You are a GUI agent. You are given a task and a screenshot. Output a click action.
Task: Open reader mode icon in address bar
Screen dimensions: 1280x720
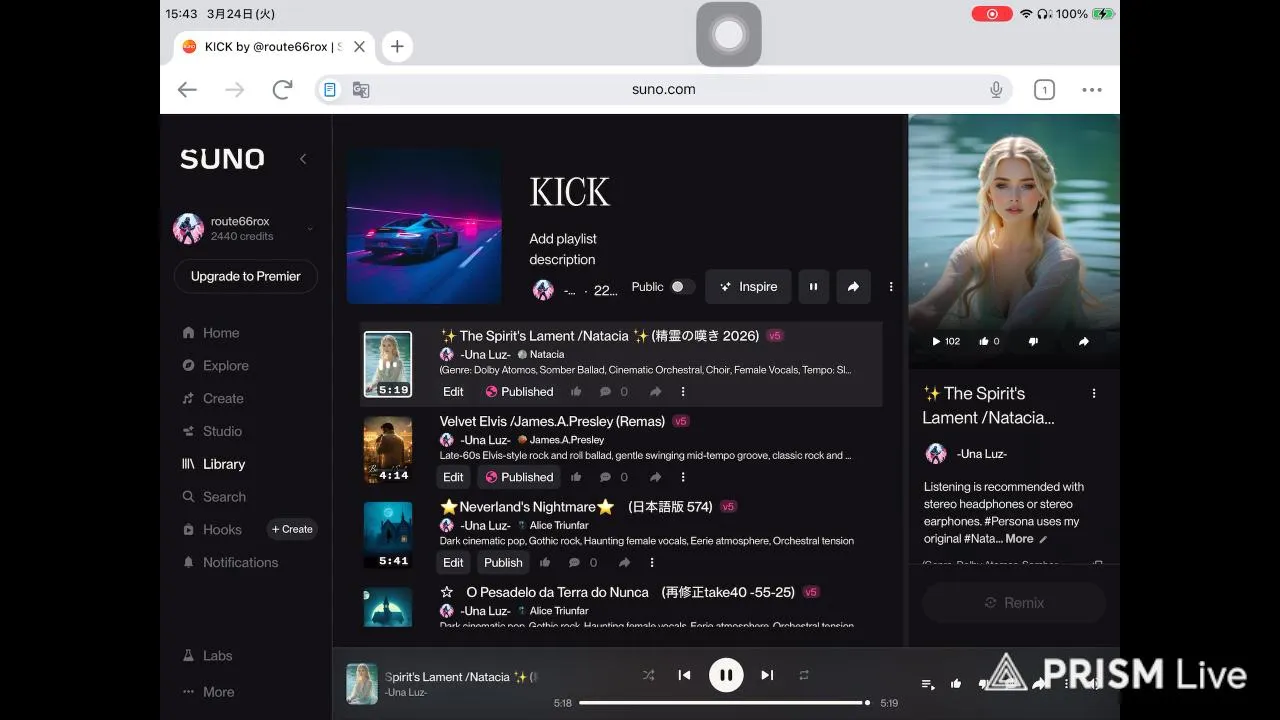pos(330,90)
